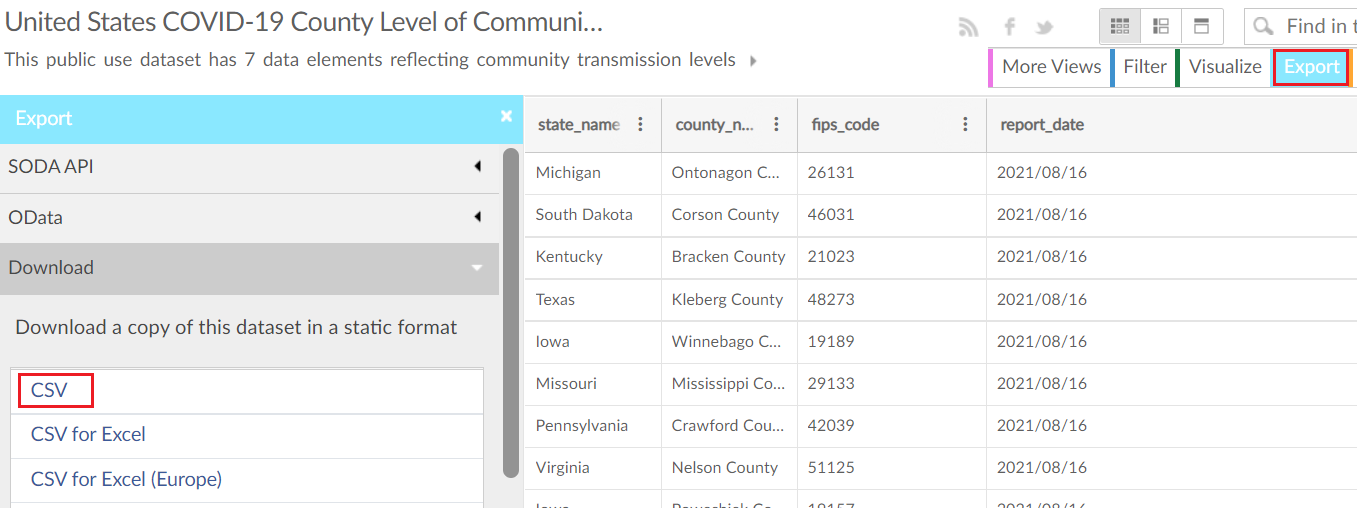Screen dimensions: 1357x508
Task: Expand the dataset description arrow
Action: 753,61
